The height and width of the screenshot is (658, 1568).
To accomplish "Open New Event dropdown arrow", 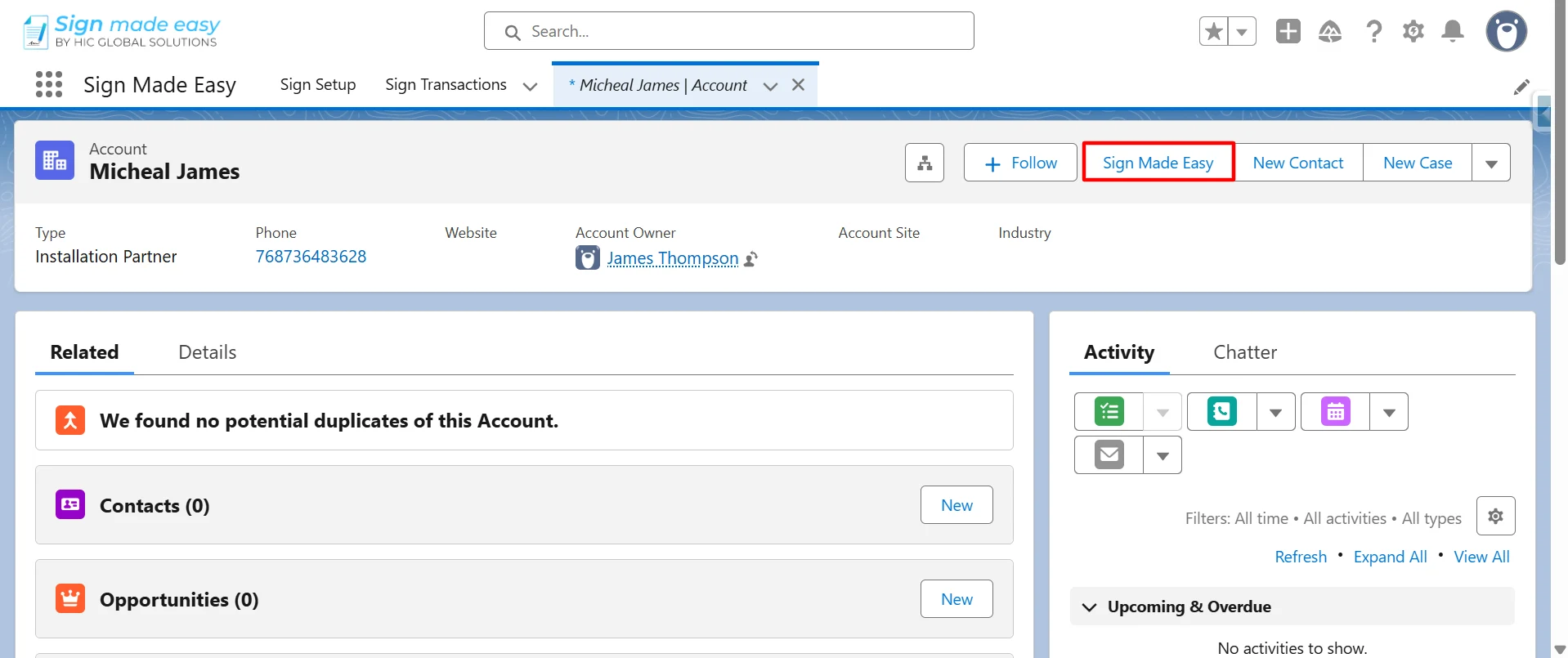I will point(1389,412).
